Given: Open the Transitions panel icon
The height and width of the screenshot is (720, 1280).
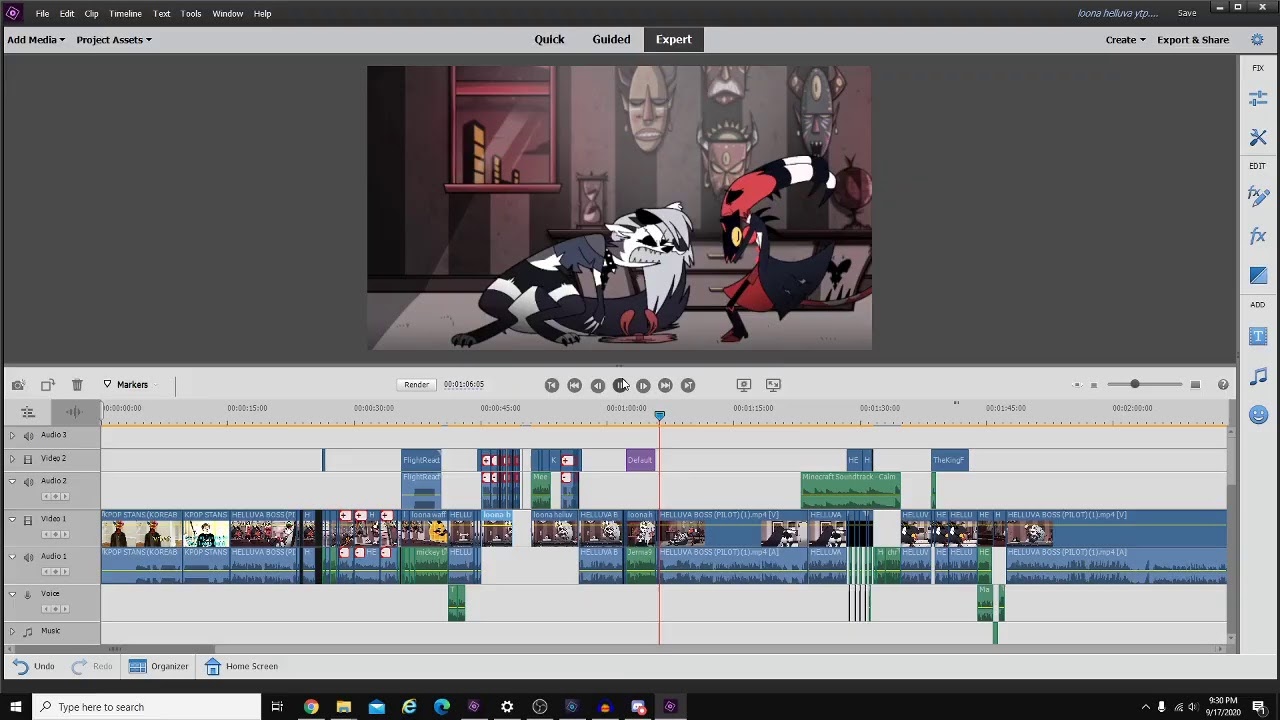Looking at the screenshot, I should click(x=1258, y=276).
